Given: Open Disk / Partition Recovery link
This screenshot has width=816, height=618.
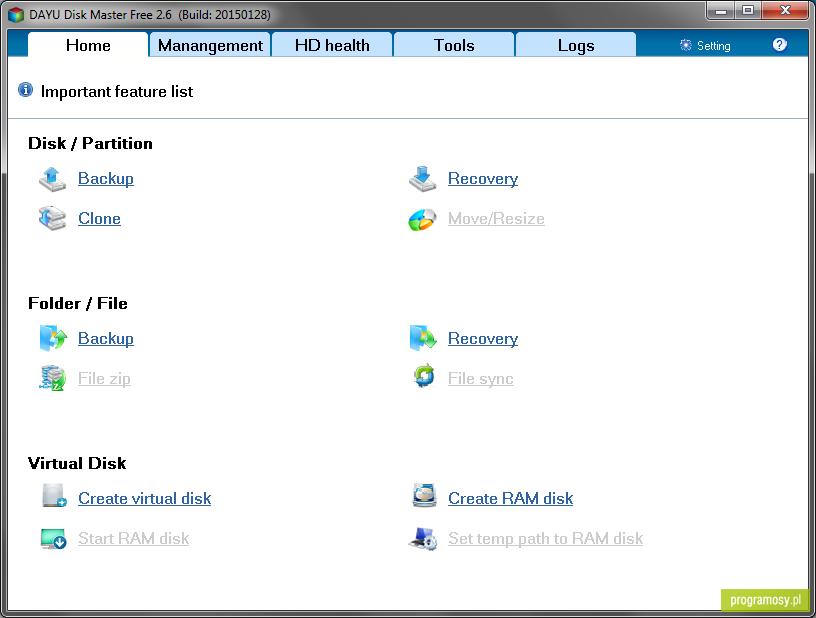Looking at the screenshot, I should (x=483, y=178).
